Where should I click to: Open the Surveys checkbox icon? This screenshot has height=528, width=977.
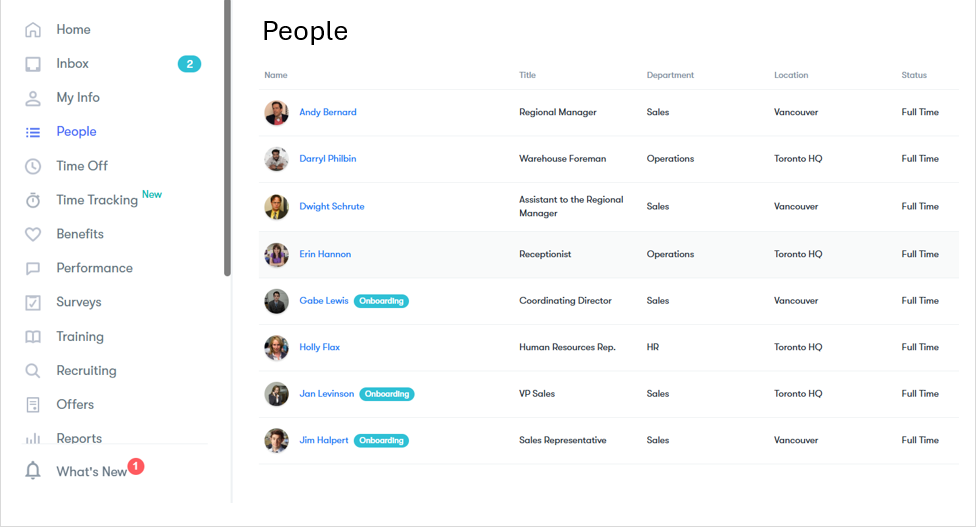(x=33, y=302)
